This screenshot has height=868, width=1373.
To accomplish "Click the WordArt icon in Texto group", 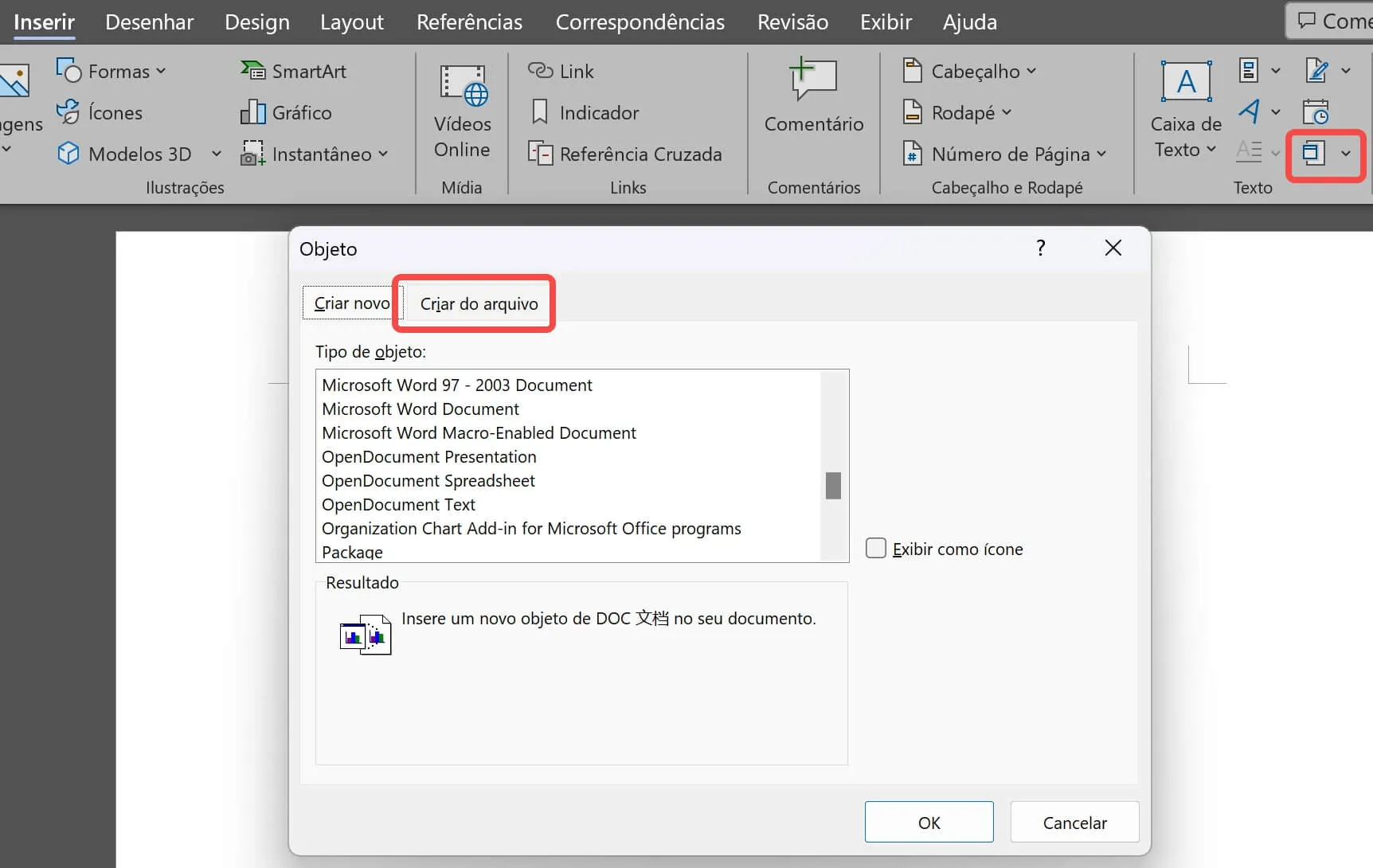I will [x=1249, y=111].
